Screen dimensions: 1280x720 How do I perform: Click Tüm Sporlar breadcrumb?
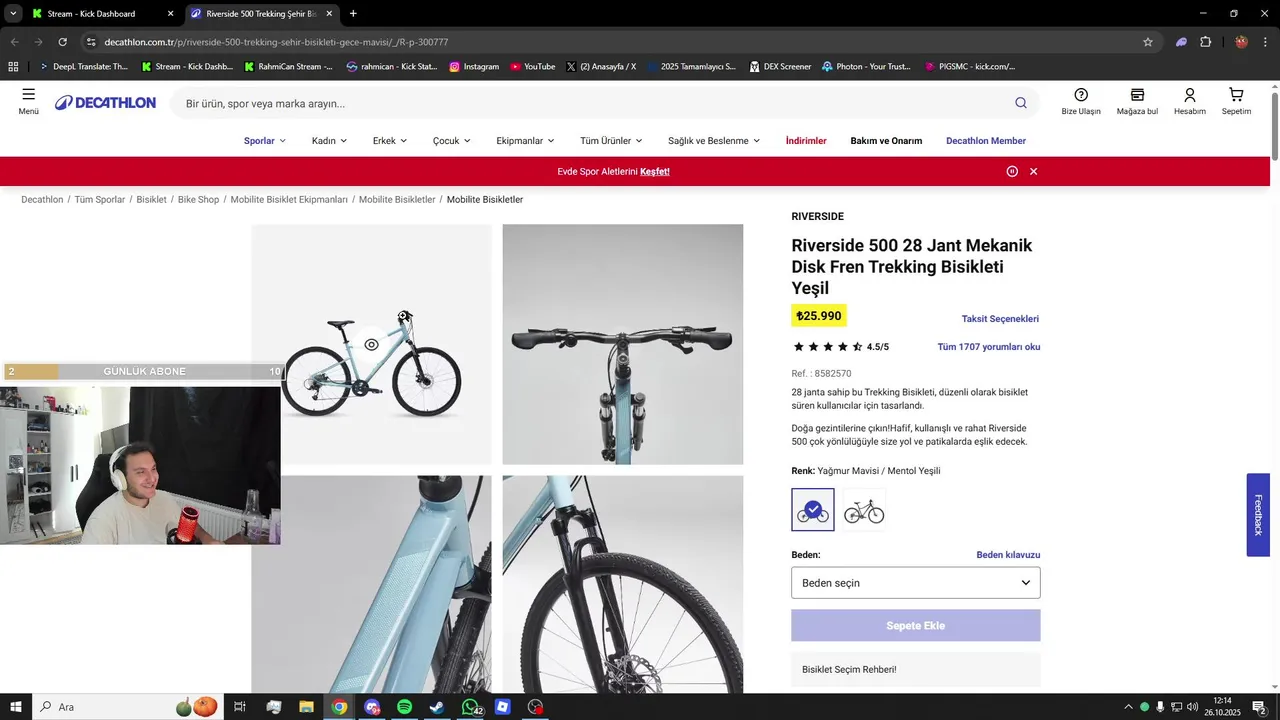[x=100, y=200]
